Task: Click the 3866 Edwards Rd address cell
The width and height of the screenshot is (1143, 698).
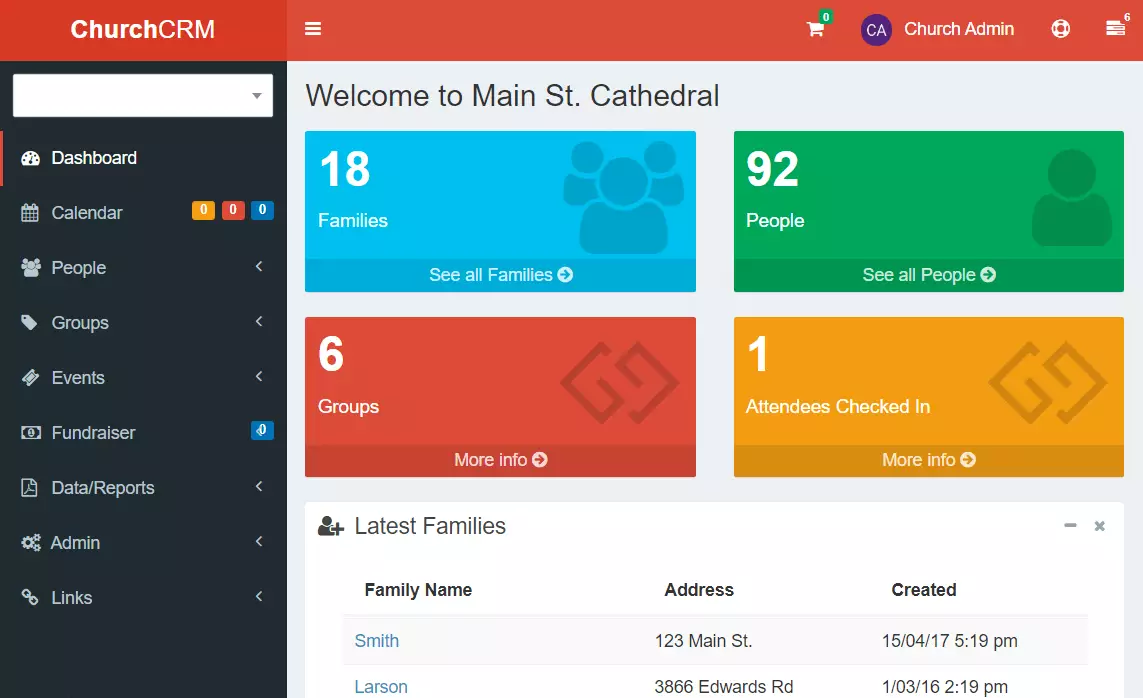Action: click(x=723, y=687)
